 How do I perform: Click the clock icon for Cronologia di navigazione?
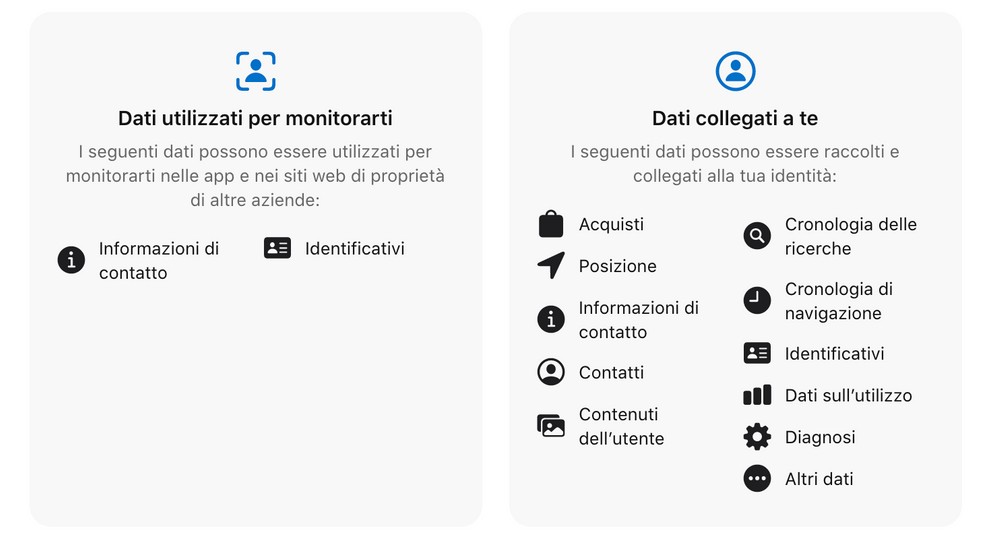(757, 300)
